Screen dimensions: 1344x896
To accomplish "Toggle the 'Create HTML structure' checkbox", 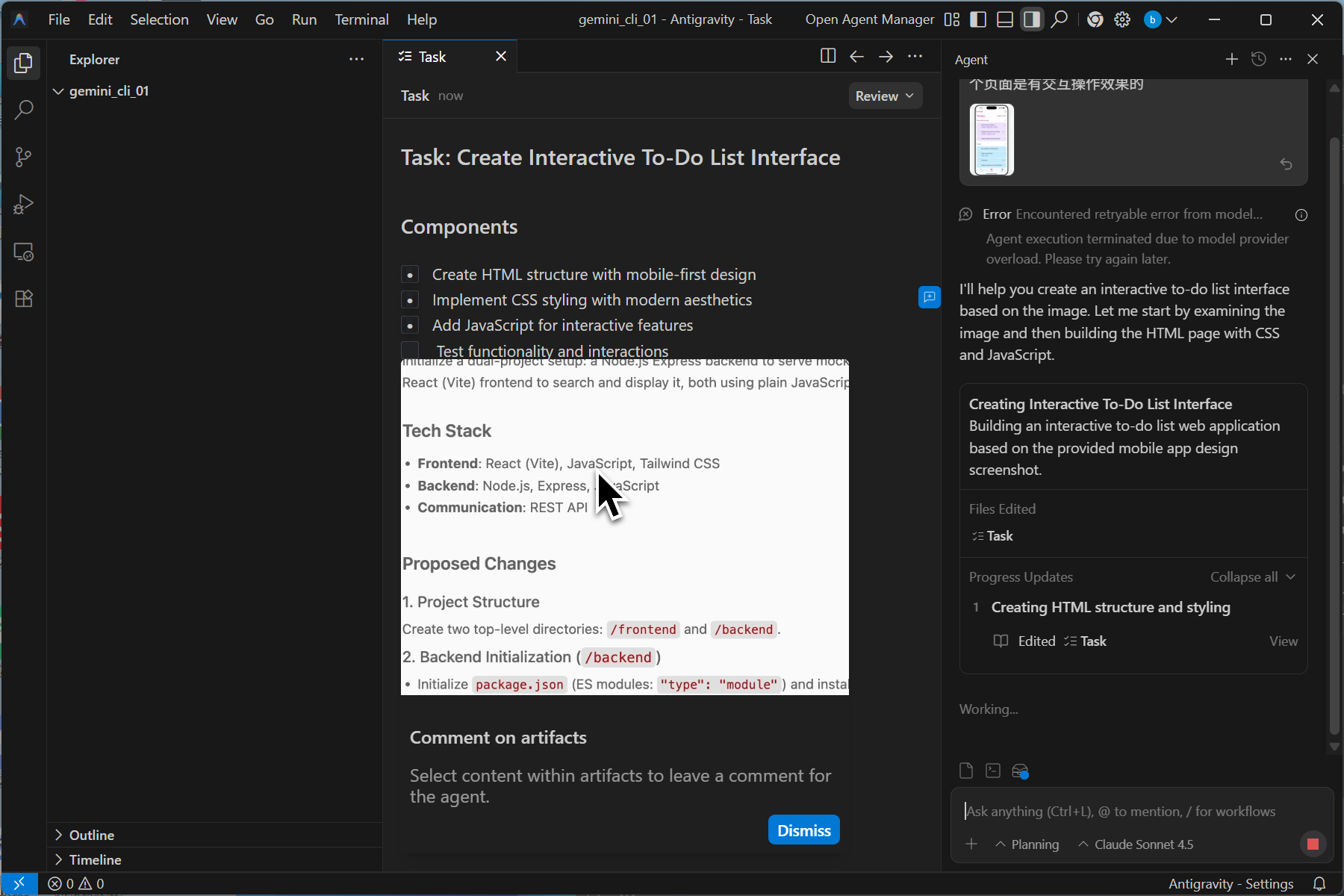I will [x=410, y=275].
